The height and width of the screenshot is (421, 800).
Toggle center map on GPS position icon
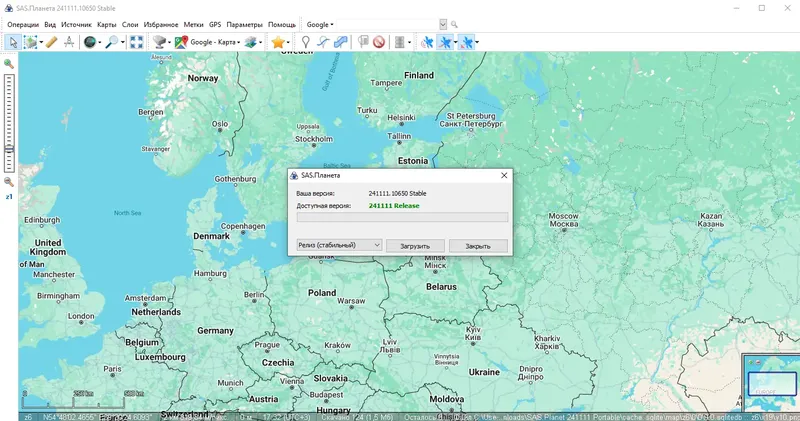click(x=466, y=42)
